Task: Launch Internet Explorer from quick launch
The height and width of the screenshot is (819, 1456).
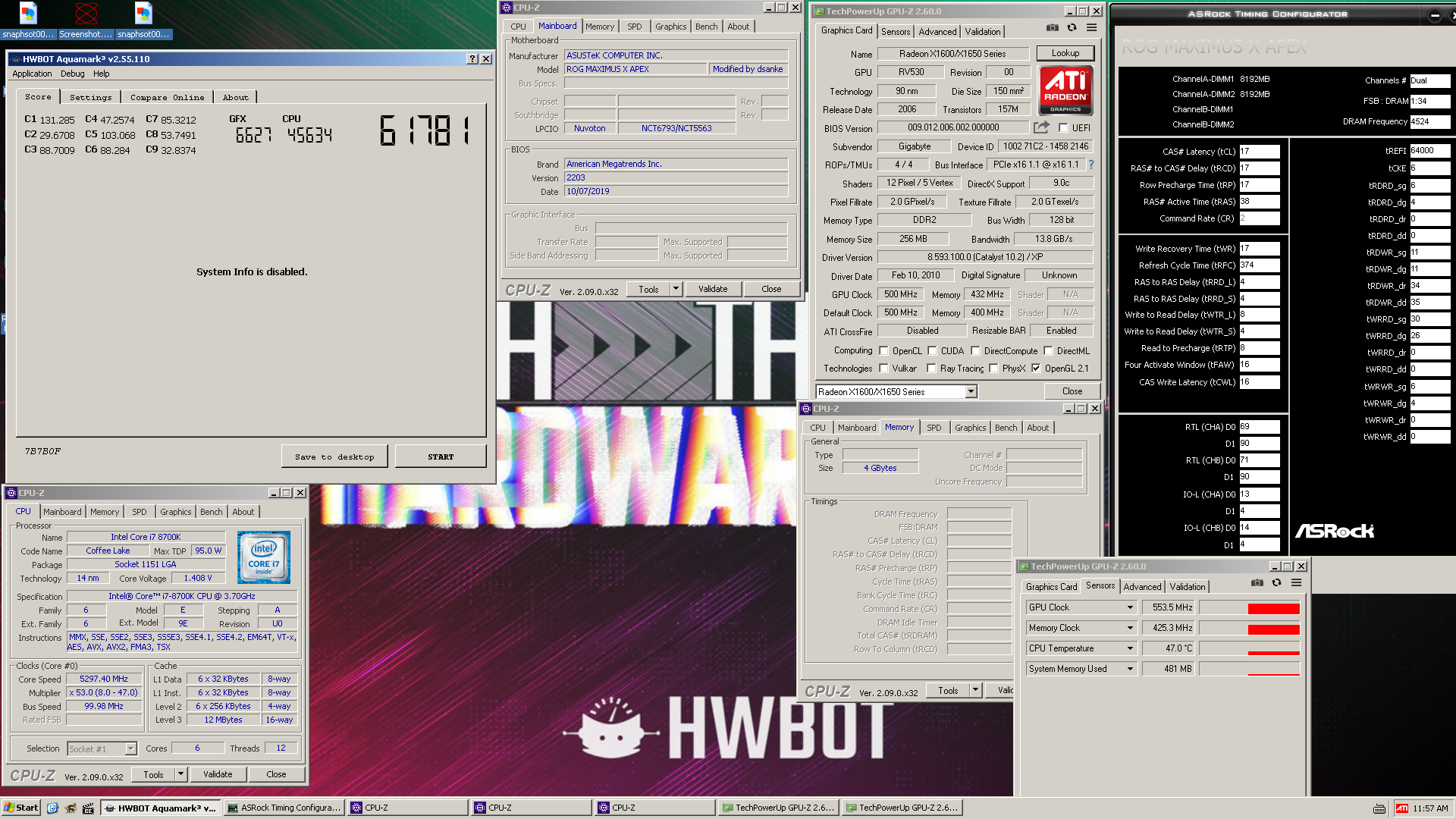Action: click(52, 808)
